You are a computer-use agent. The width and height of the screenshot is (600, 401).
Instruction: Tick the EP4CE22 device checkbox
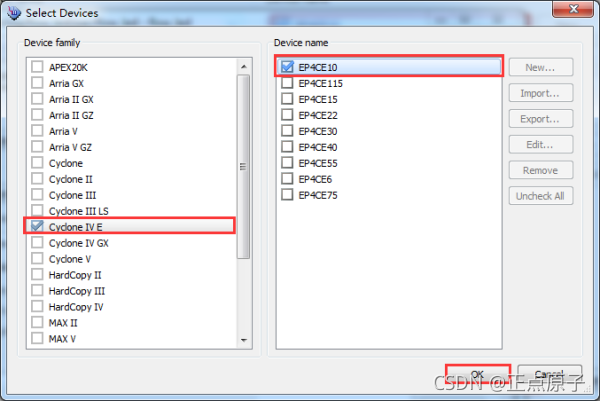(x=287, y=115)
